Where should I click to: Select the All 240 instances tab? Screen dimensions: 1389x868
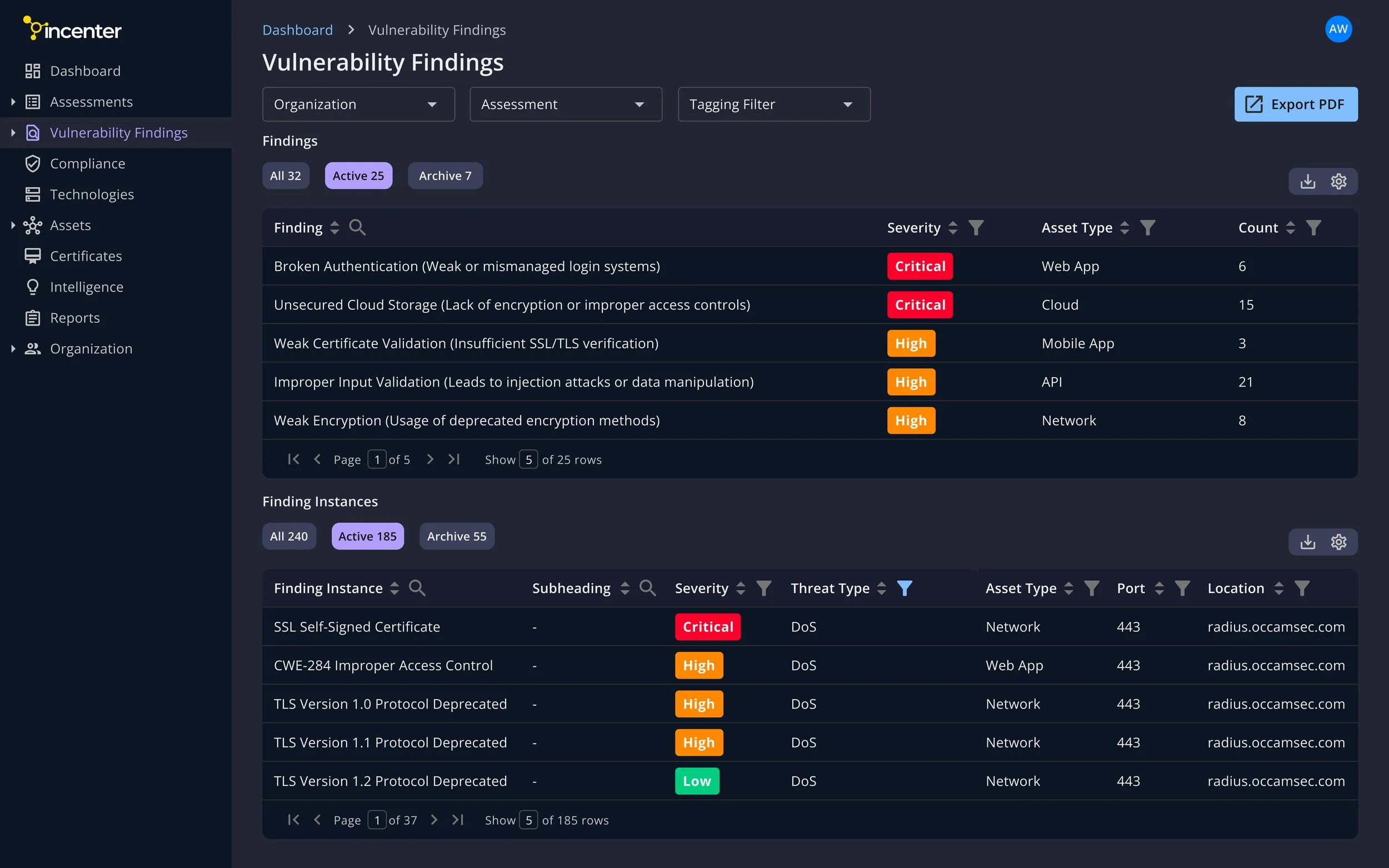(x=289, y=536)
